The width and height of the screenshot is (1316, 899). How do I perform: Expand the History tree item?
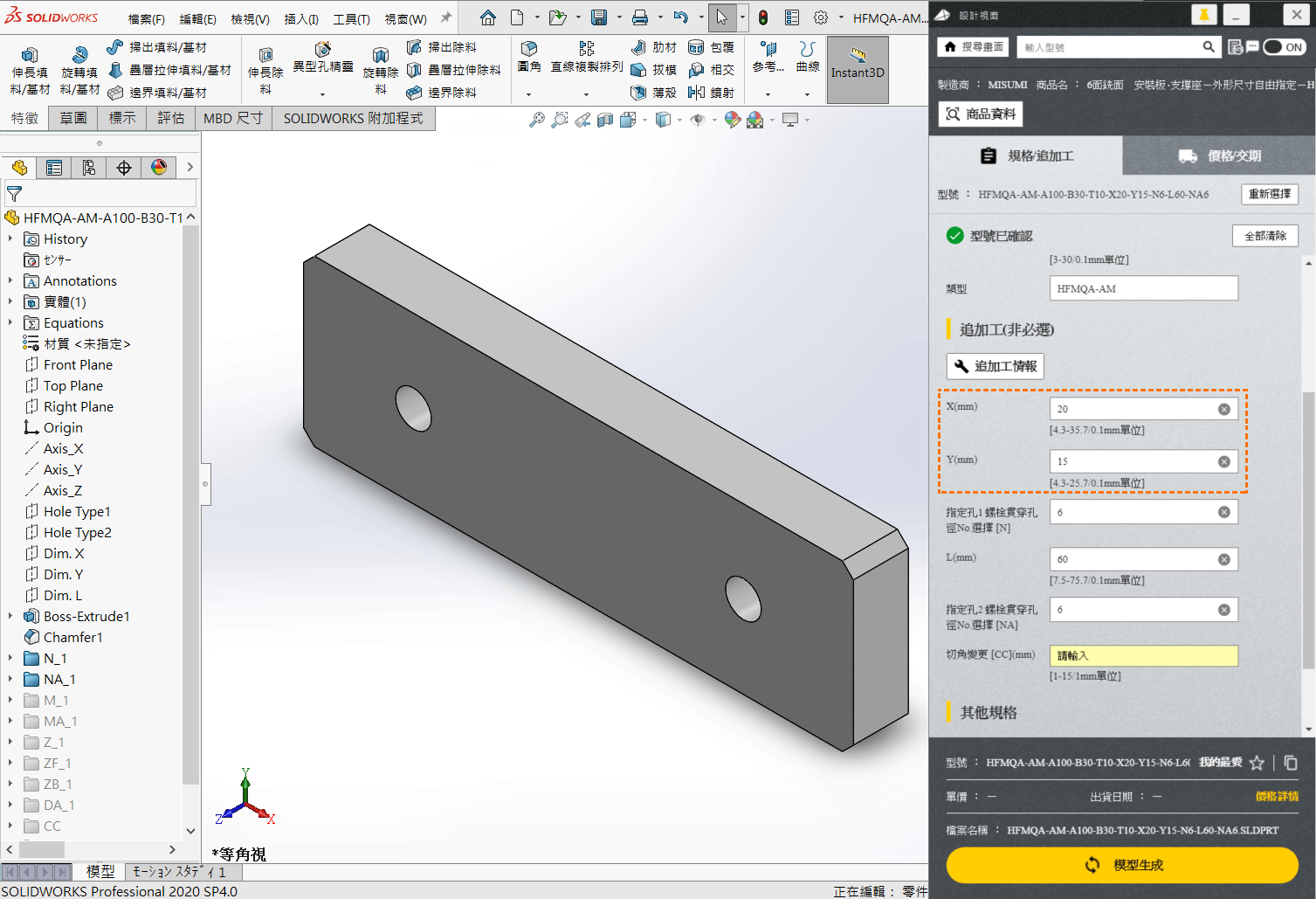click(x=10, y=239)
